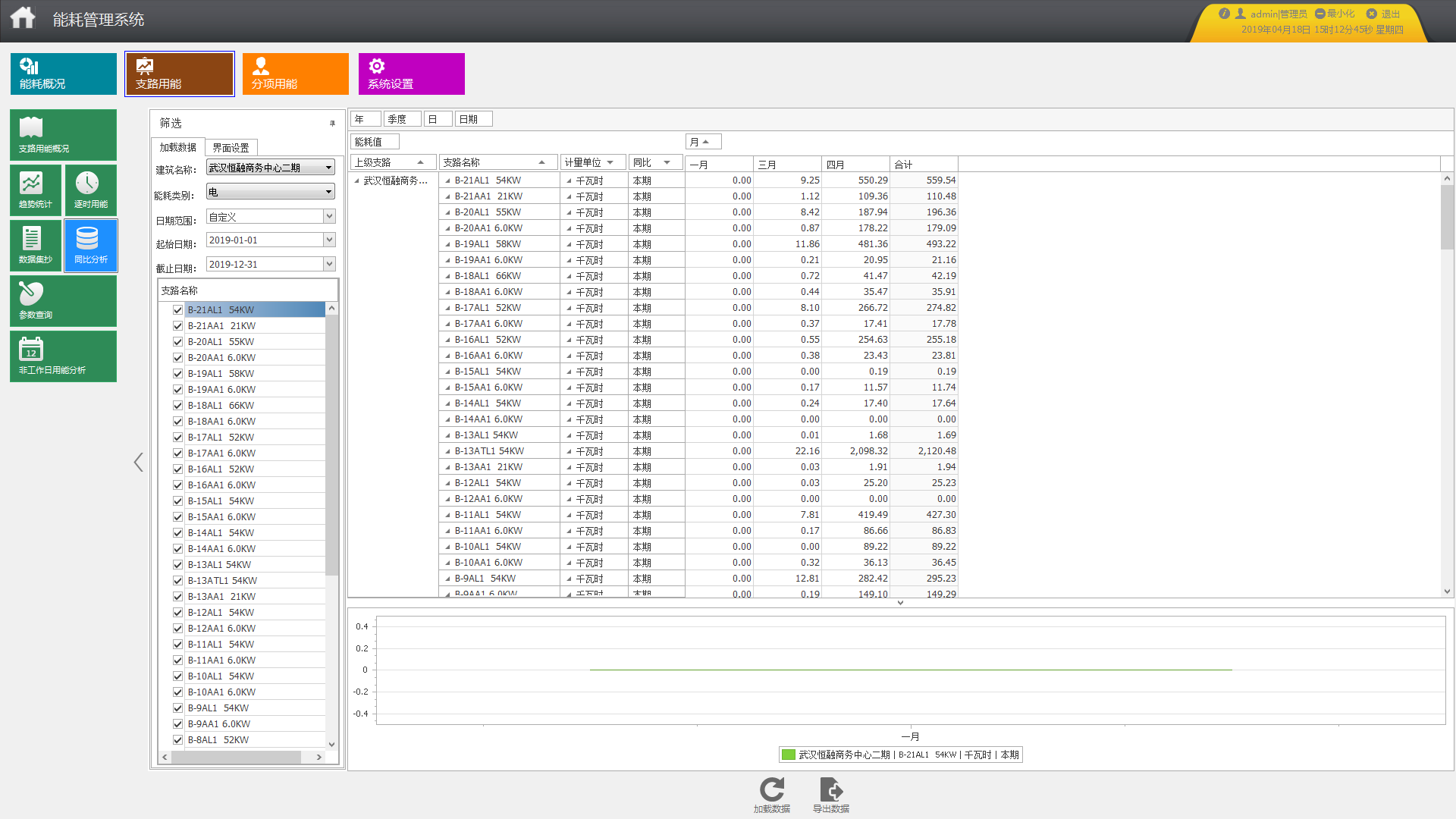
Task: Uncheck the B-21AA1 21KW branch checkbox
Action: click(x=177, y=326)
